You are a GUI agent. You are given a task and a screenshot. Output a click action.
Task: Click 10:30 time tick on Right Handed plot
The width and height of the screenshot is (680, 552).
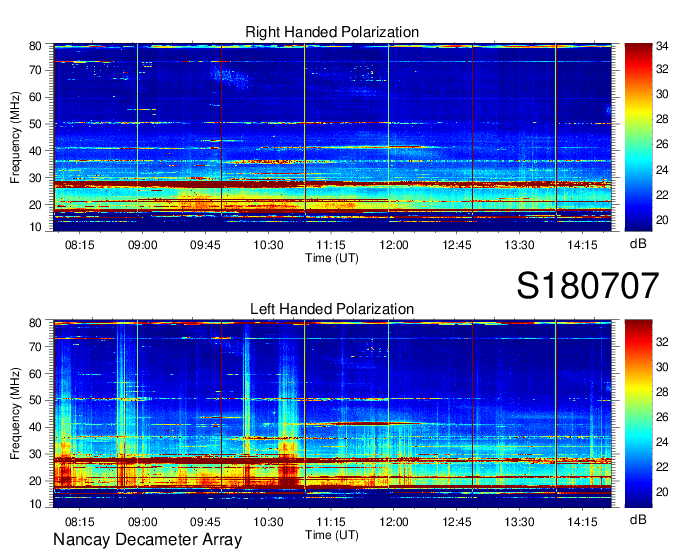point(268,245)
